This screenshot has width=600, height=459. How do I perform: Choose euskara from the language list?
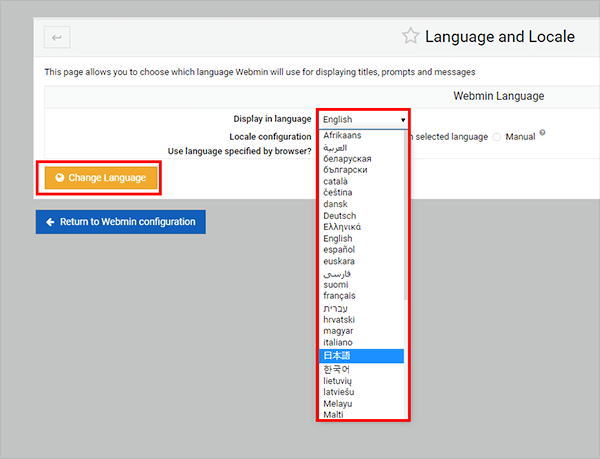point(362,261)
